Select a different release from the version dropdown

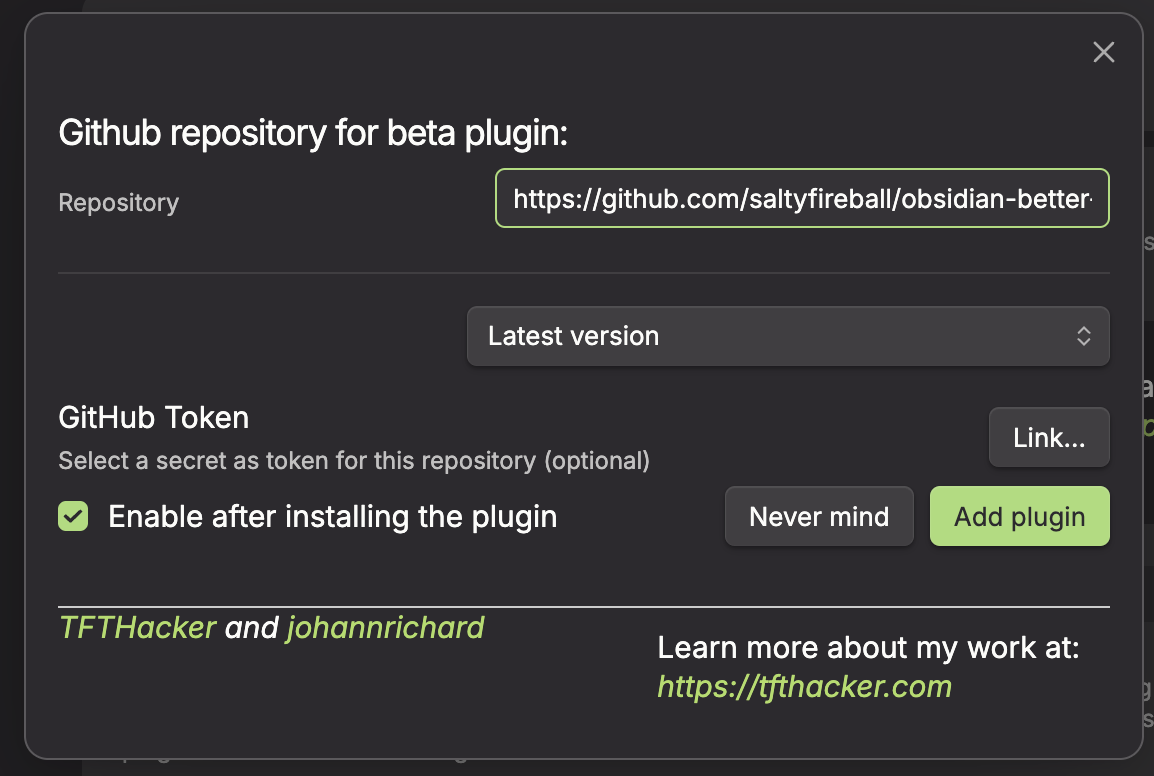coord(788,336)
